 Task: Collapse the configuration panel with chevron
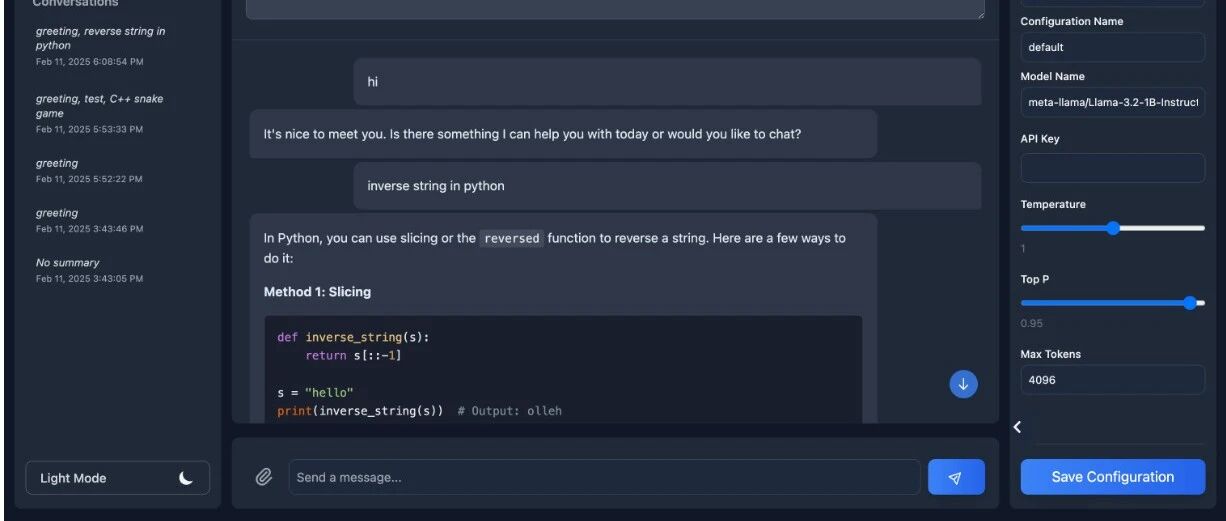click(x=1017, y=427)
